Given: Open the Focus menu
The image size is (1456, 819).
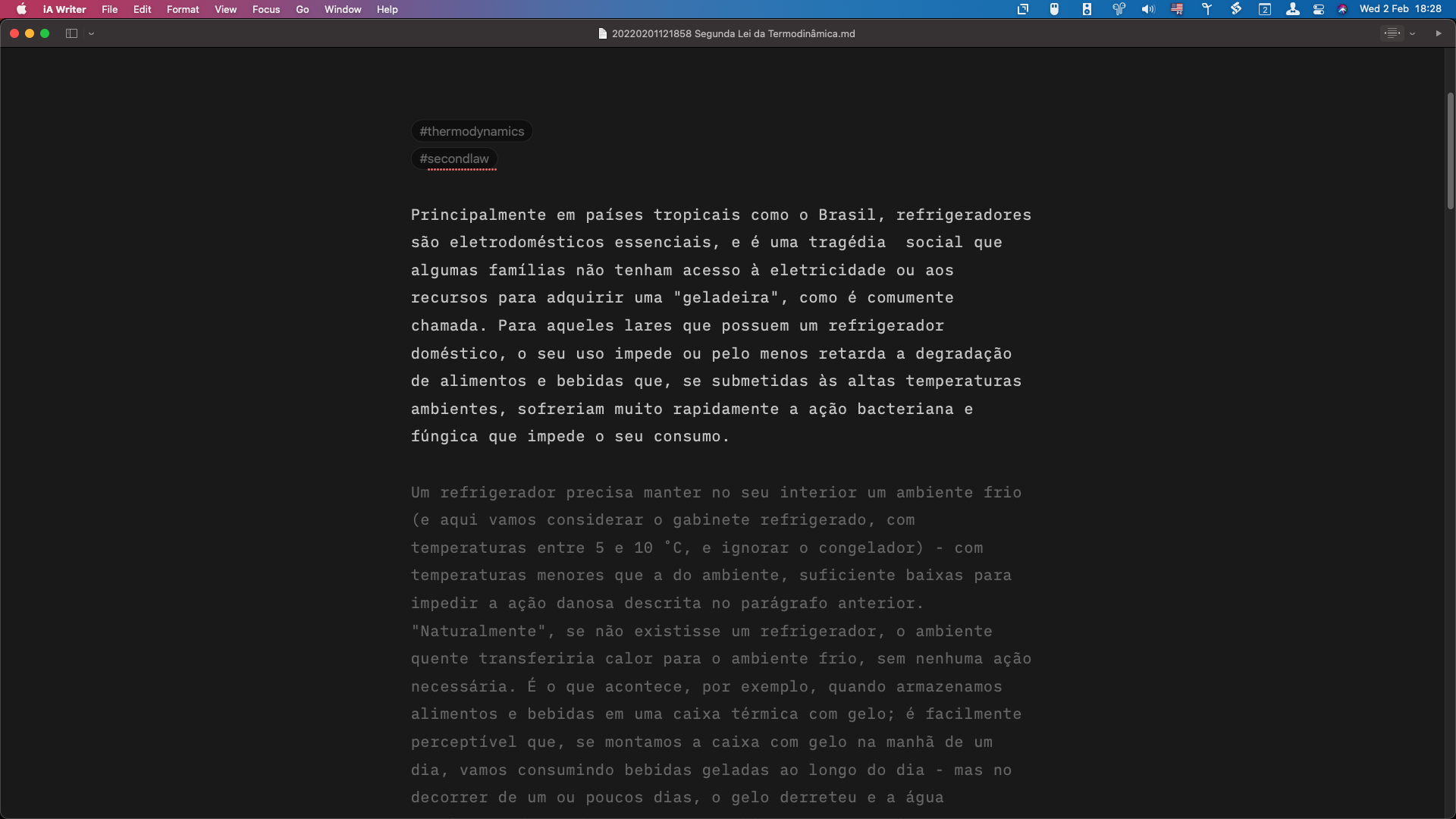Looking at the screenshot, I should click(x=265, y=9).
